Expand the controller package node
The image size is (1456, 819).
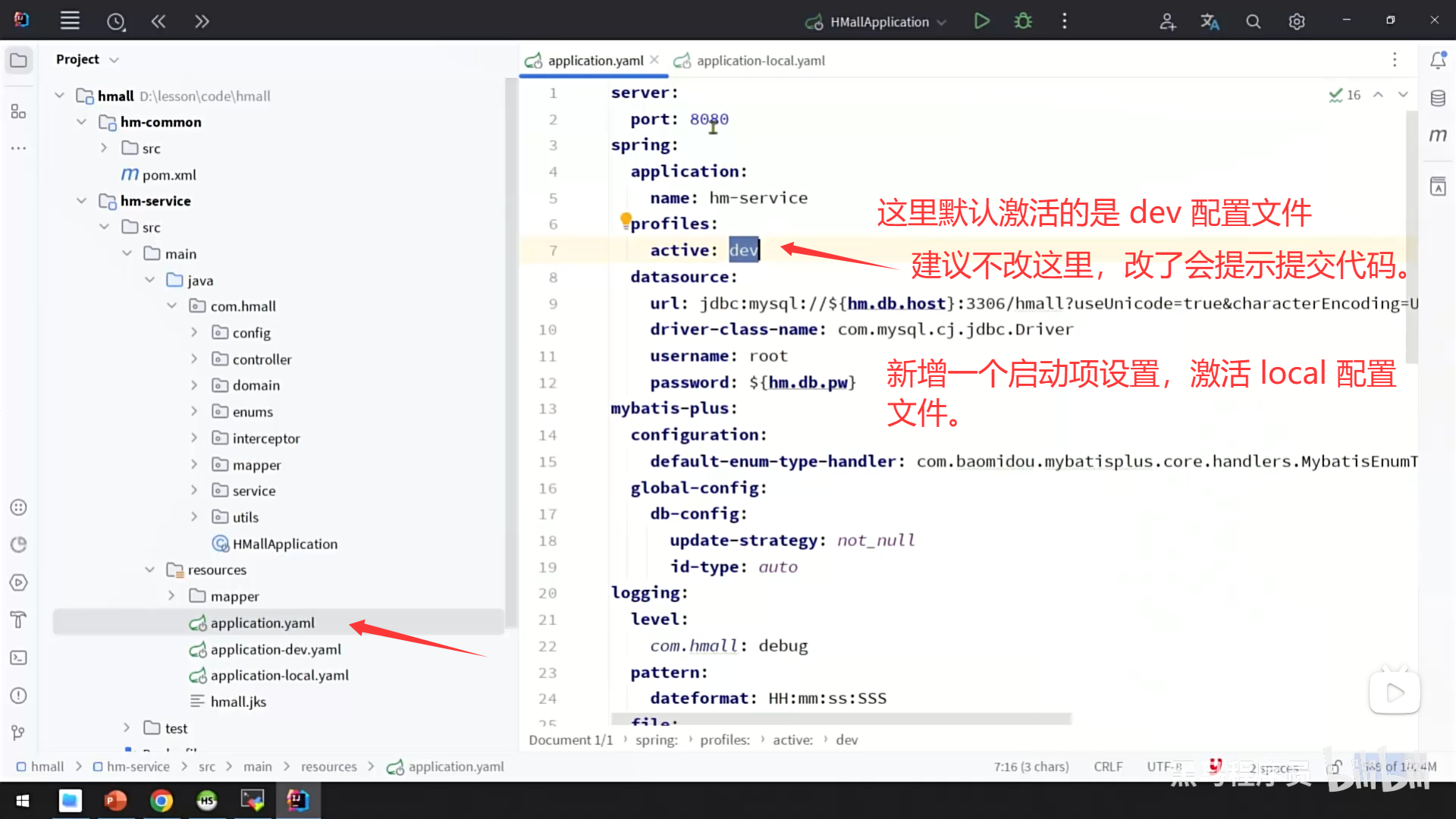point(194,359)
